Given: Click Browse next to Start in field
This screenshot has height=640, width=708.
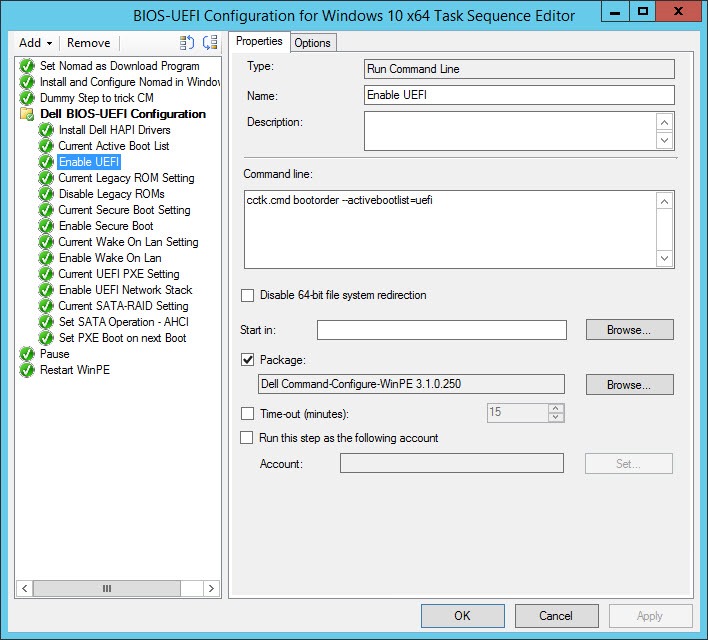Looking at the screenshot, I should pos(629,329).
